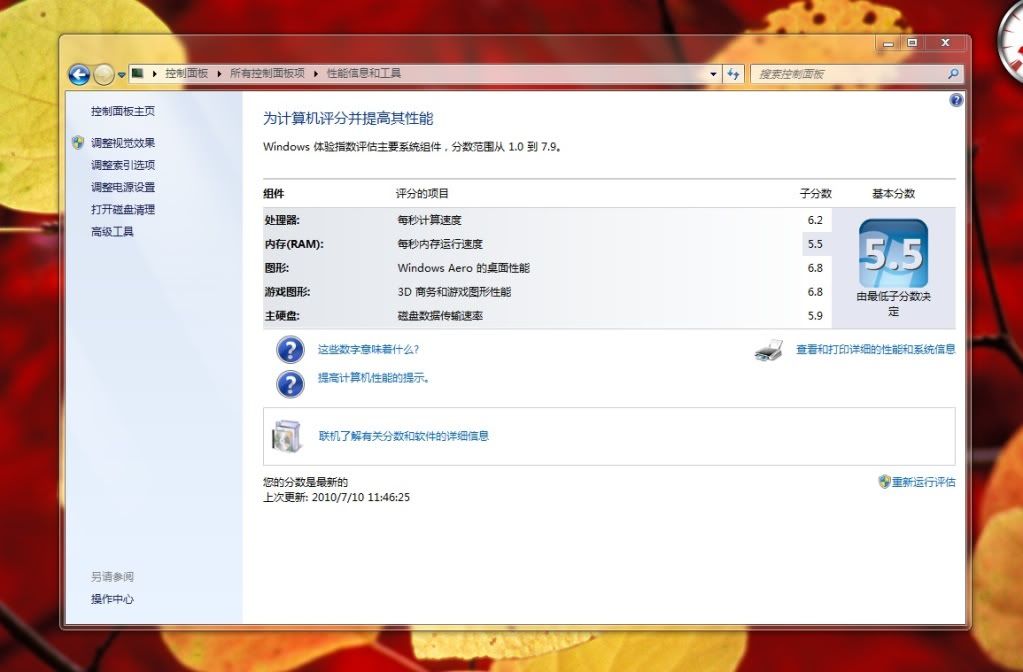Expand the address bar history dropdown
The width and height of the screenshot is (1023, 672).
[713, 74]
